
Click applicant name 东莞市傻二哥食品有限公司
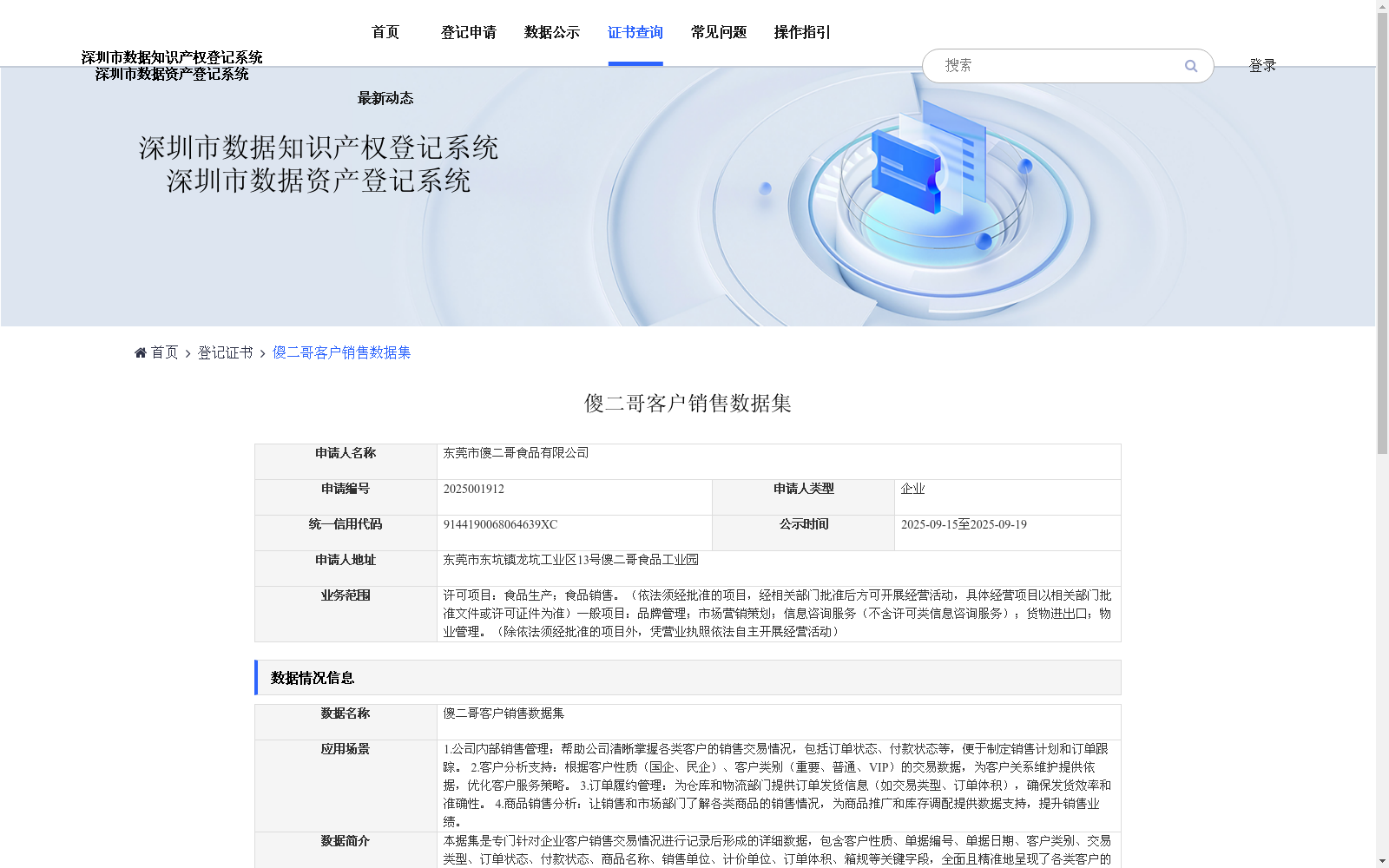tap(516, 453)
